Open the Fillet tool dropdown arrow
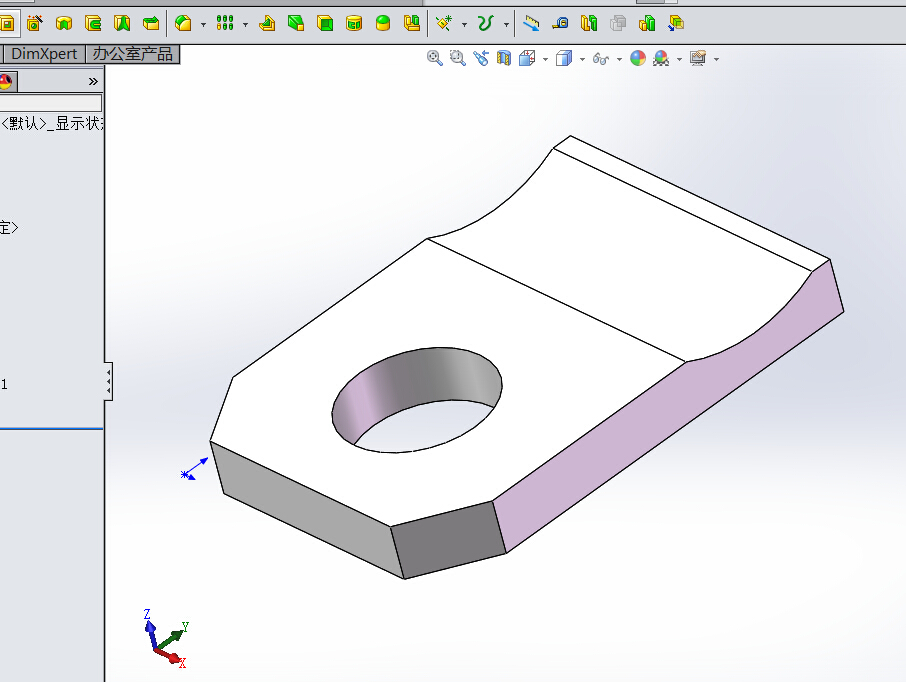Image resolution: width=906 pixels, height=682 pixels. pyautogui.click(x=203, y=24)
